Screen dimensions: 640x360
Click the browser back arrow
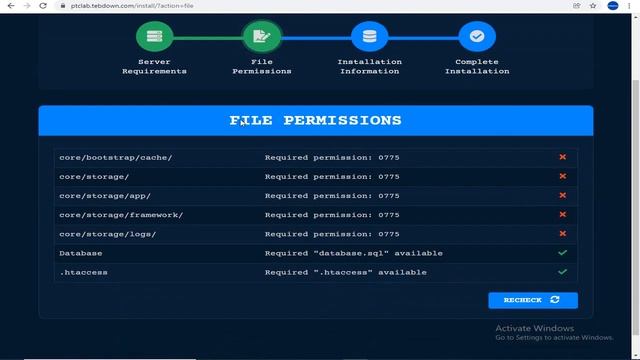point(11,6)
